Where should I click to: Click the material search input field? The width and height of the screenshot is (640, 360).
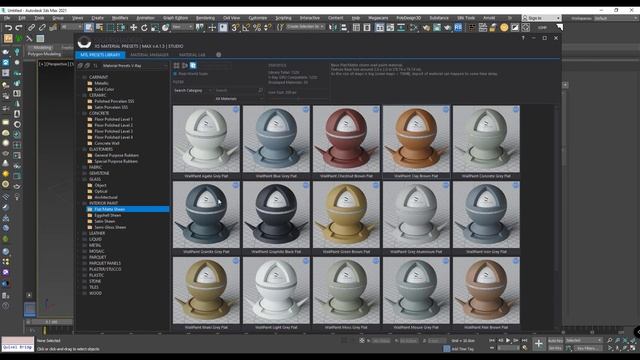(x=239, y=90)
